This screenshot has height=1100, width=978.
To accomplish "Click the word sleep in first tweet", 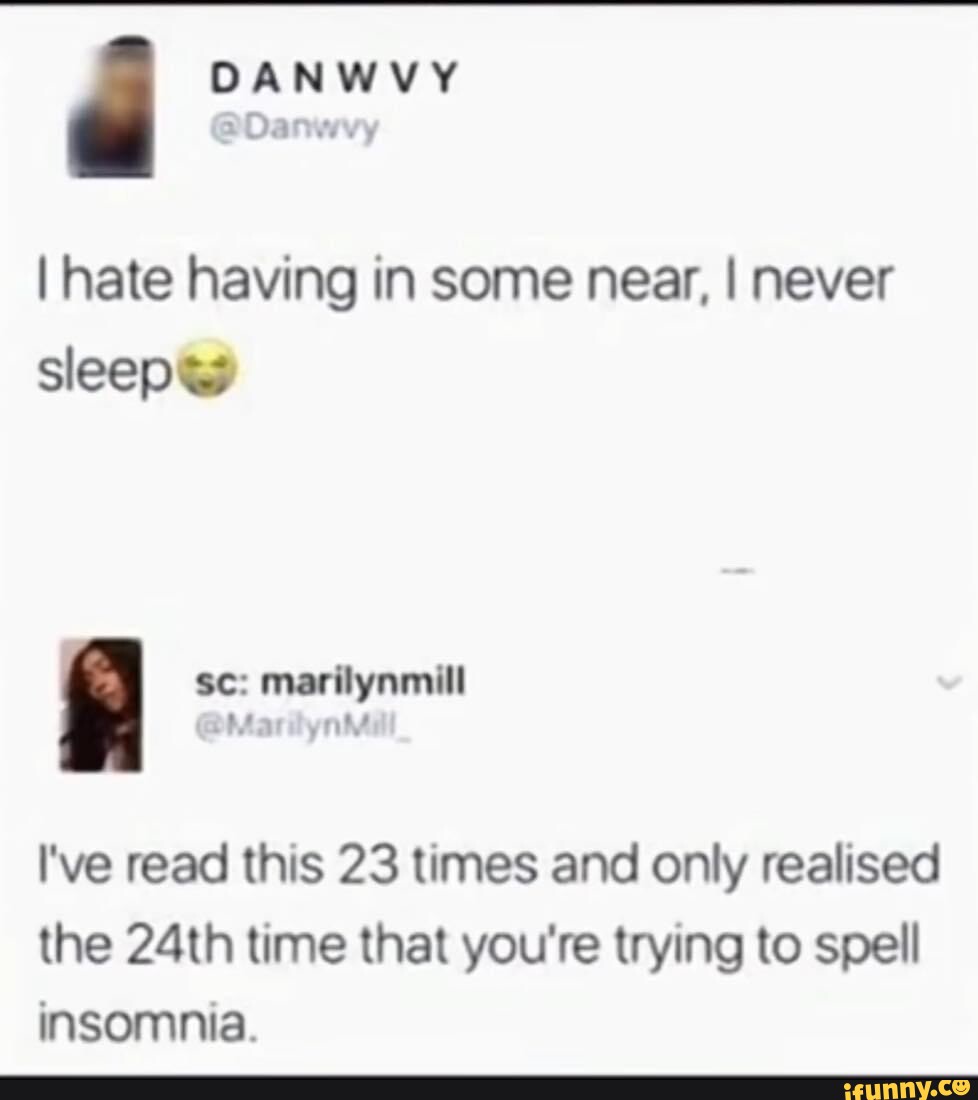I will 106,371.
